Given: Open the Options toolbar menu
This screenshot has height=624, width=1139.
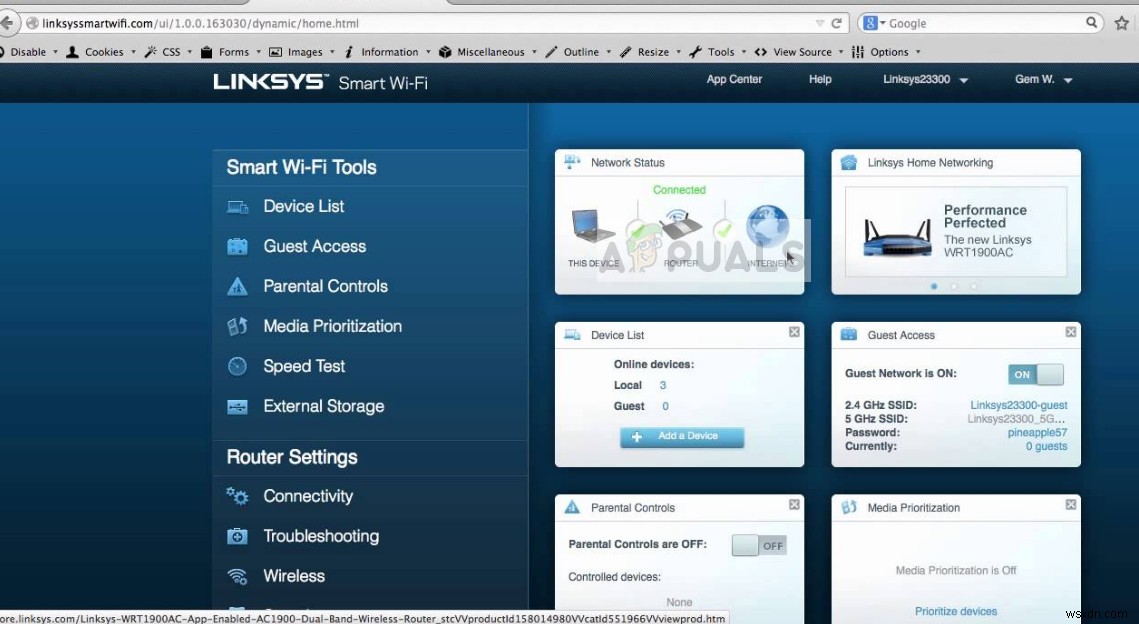Looking at the screenshot, I should click(x=885, y=52).
